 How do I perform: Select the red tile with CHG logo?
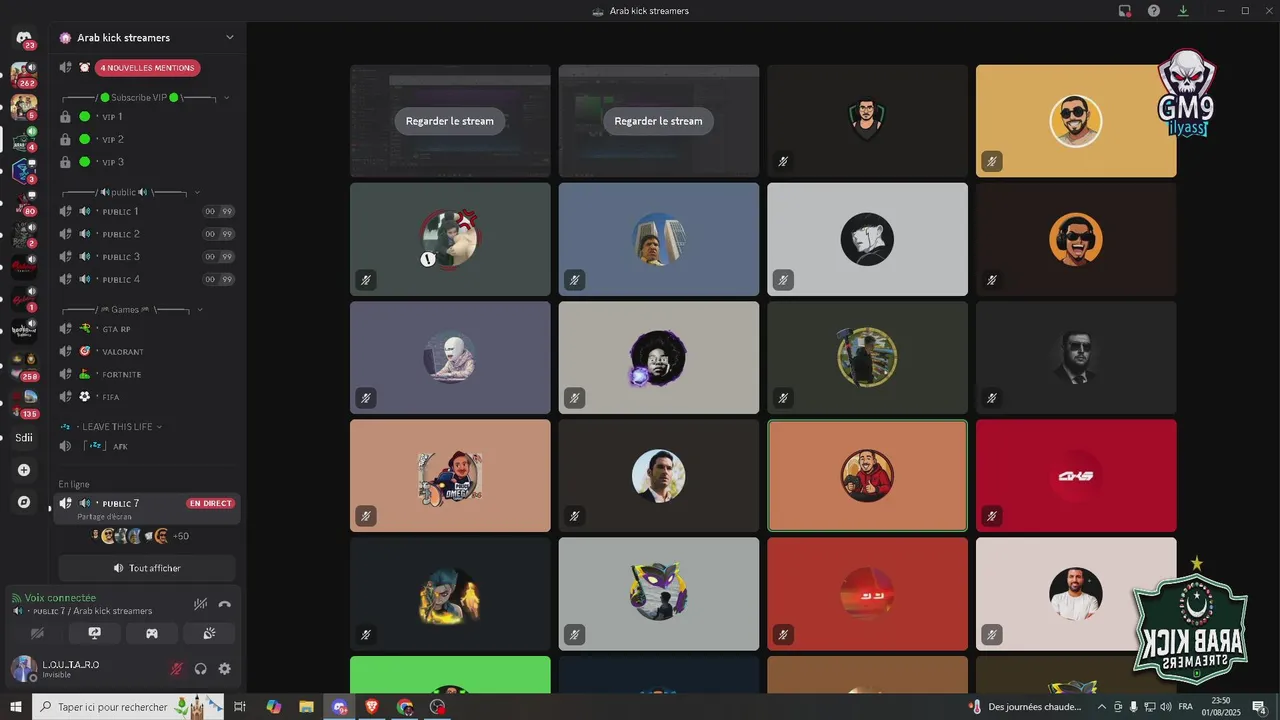click(x=1076, y=476)
